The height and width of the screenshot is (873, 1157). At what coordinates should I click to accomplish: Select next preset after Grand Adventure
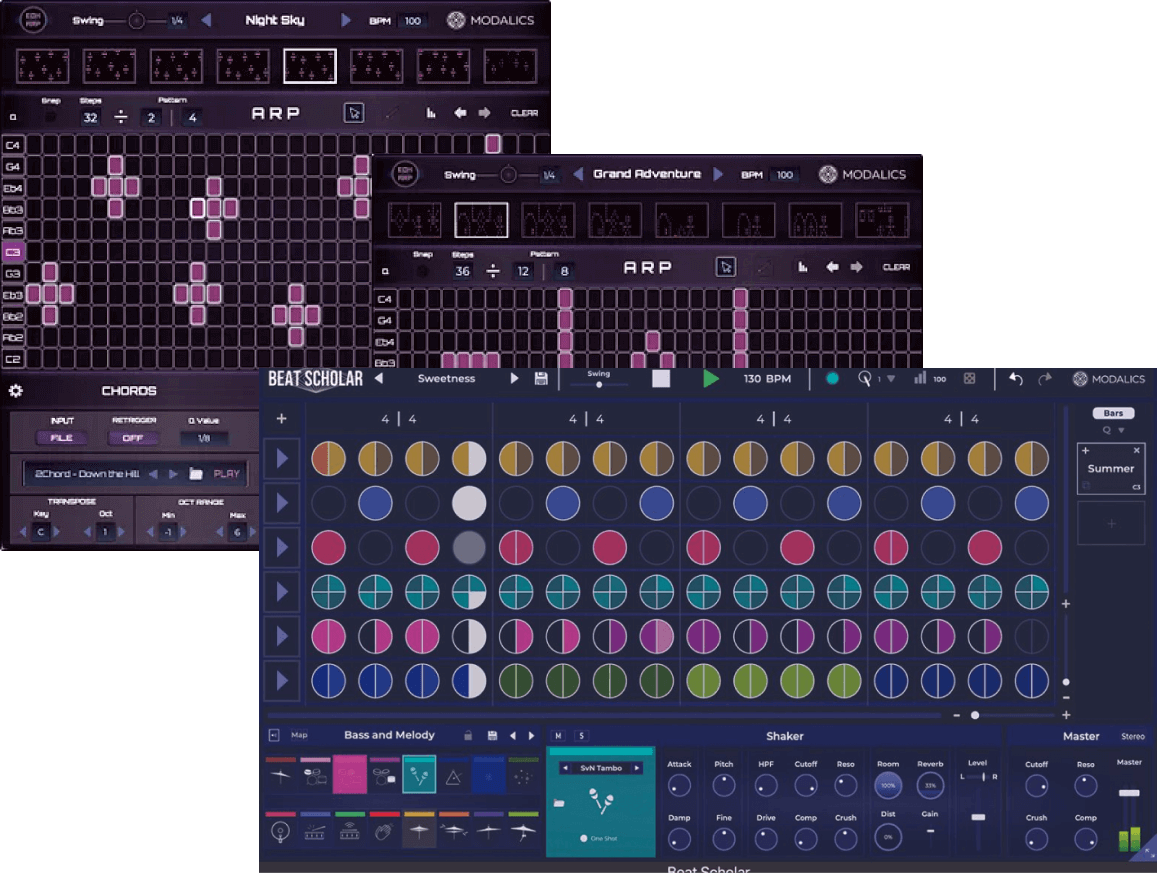(x=718, y=174)
